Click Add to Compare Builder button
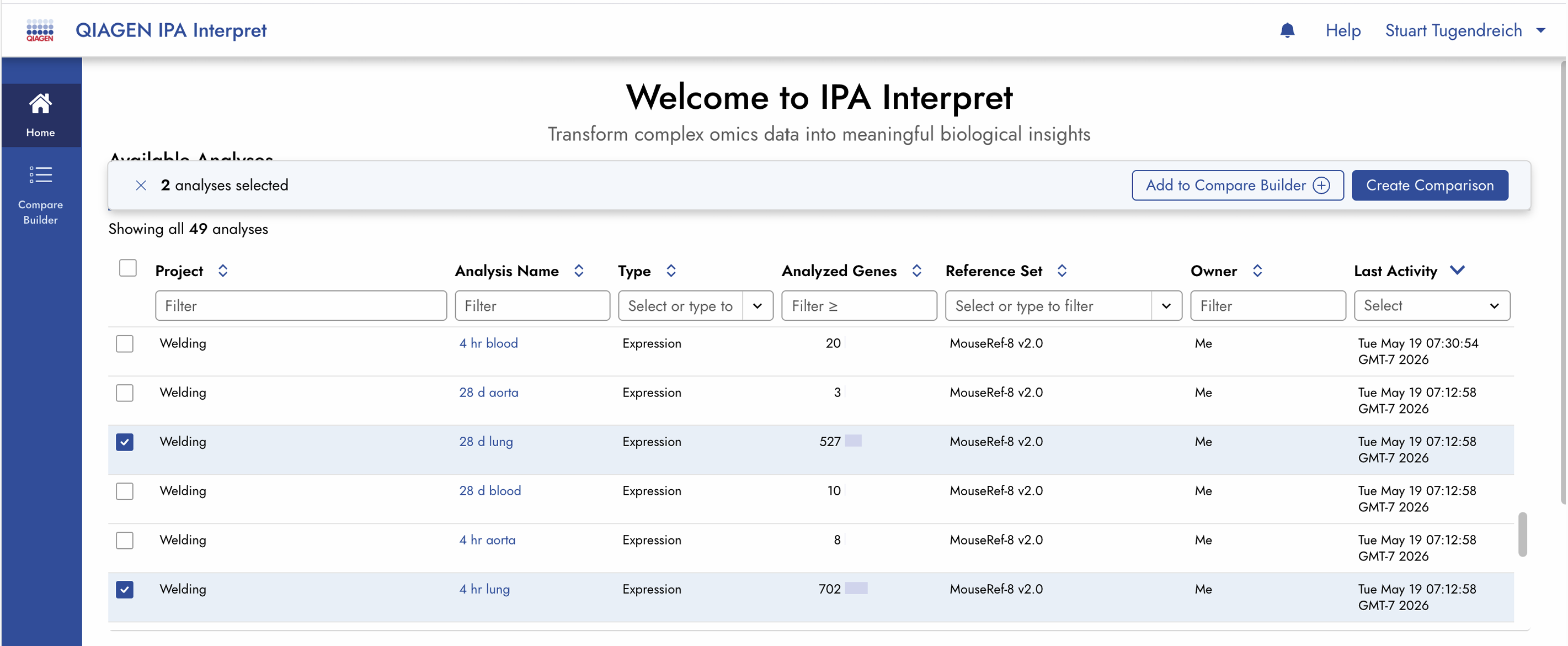The width and height of the screenshot is (1568, 646). point(1238,186)
